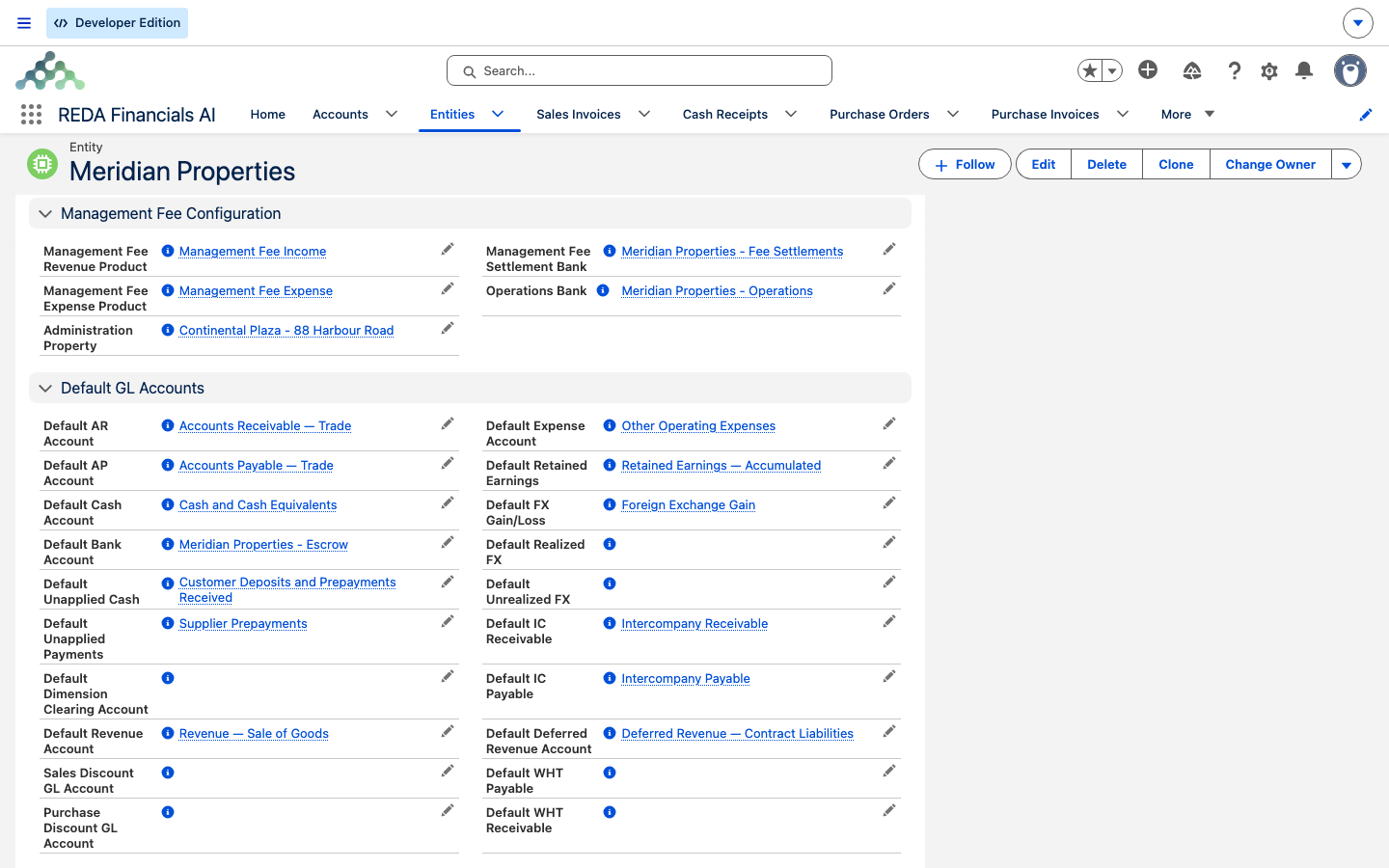Show info for Default AR Account
The width and height of the screenshot is (1389, 868).
click(168, 425)
